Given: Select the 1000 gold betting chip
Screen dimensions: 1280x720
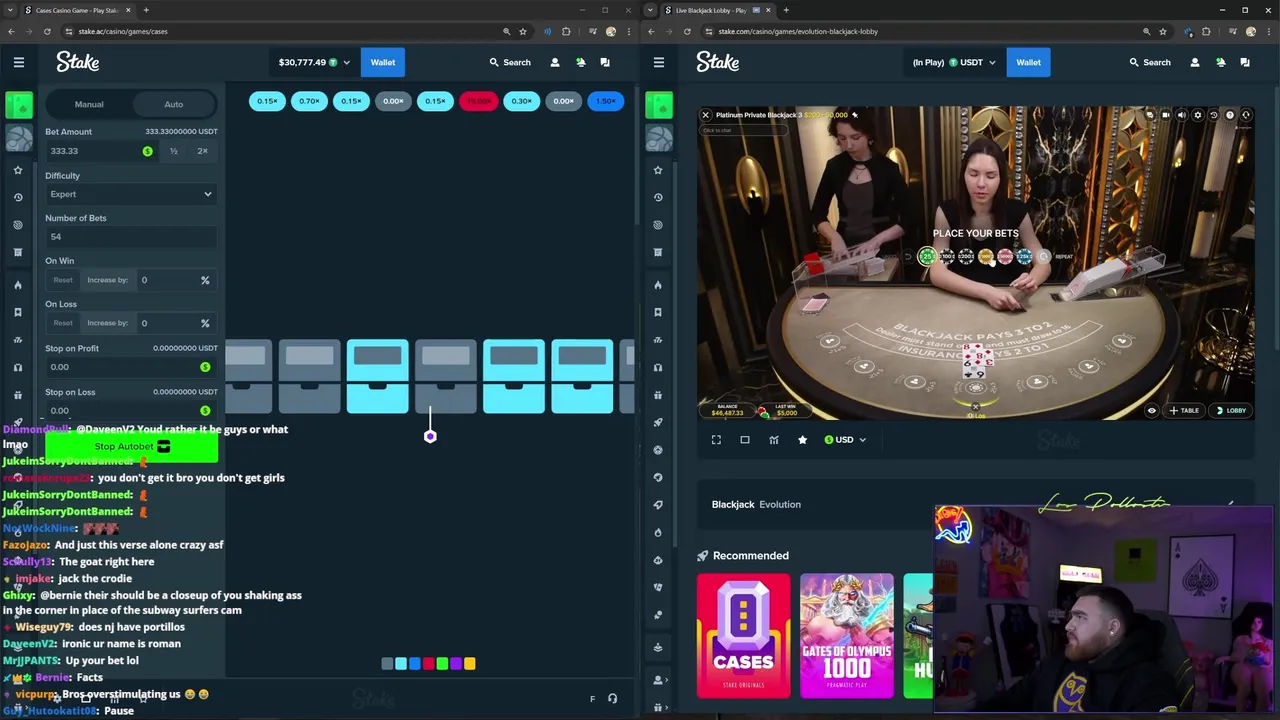Looking at the screenshot, I should click(x=986, y=257).
